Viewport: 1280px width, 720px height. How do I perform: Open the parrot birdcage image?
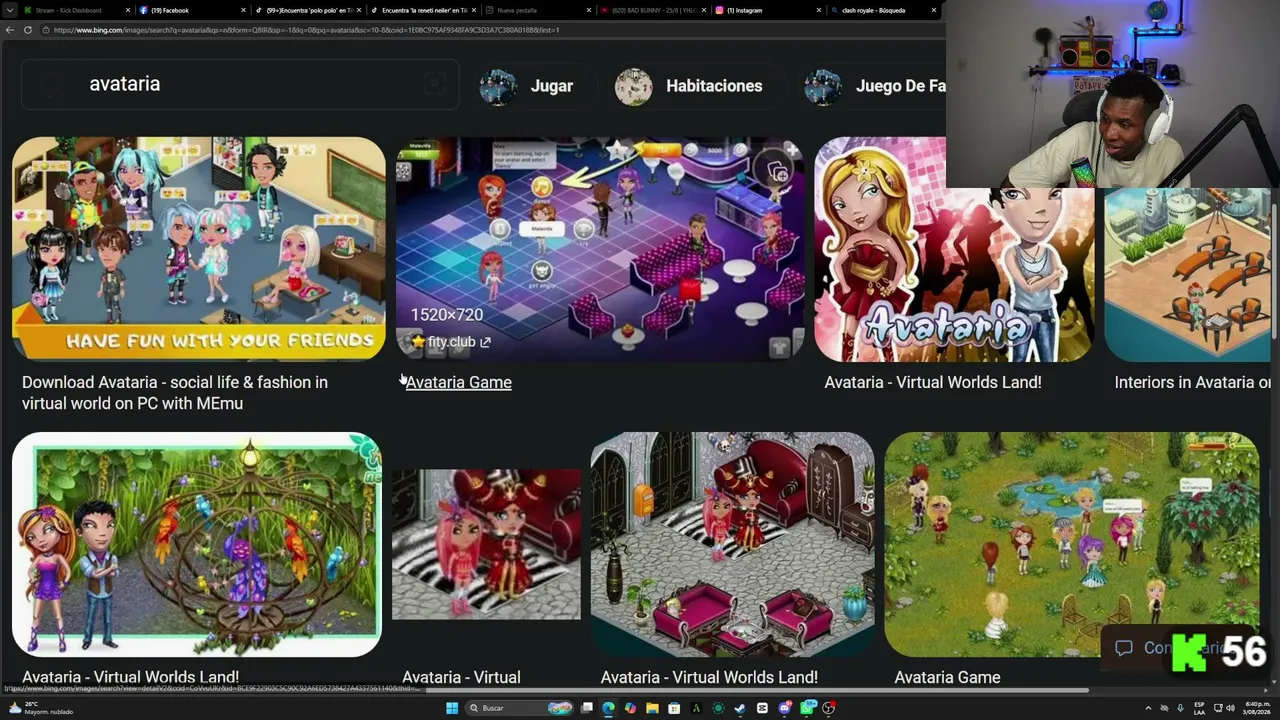point(197,544)
